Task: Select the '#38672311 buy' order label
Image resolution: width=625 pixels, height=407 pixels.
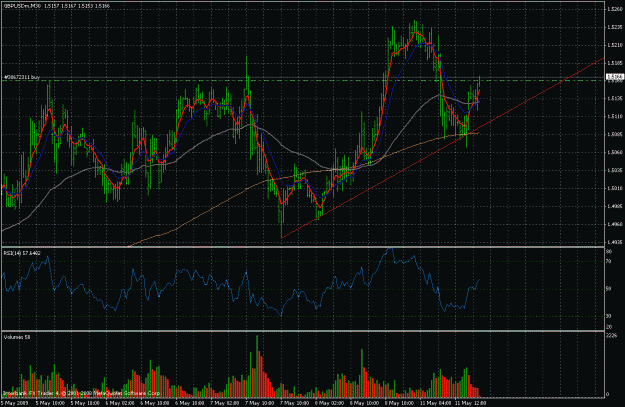Action: (x=22, y=77)
